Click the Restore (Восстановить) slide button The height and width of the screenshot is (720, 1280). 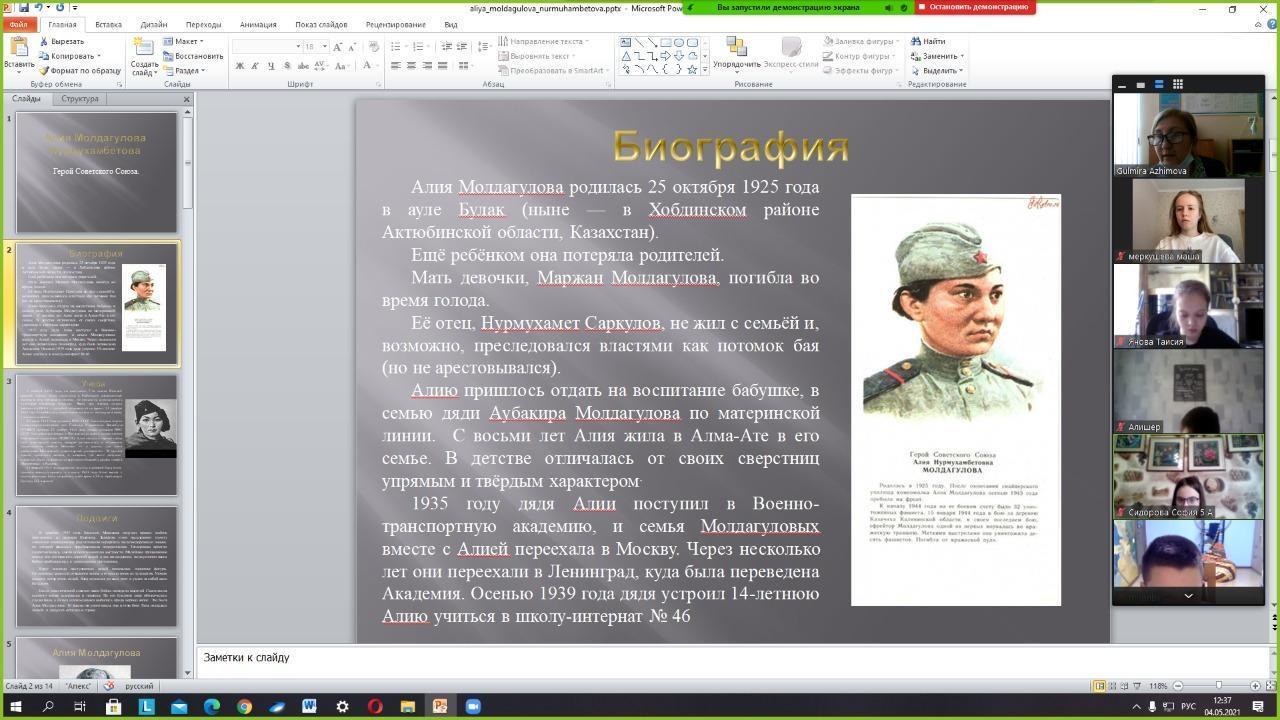pos(195,56)
